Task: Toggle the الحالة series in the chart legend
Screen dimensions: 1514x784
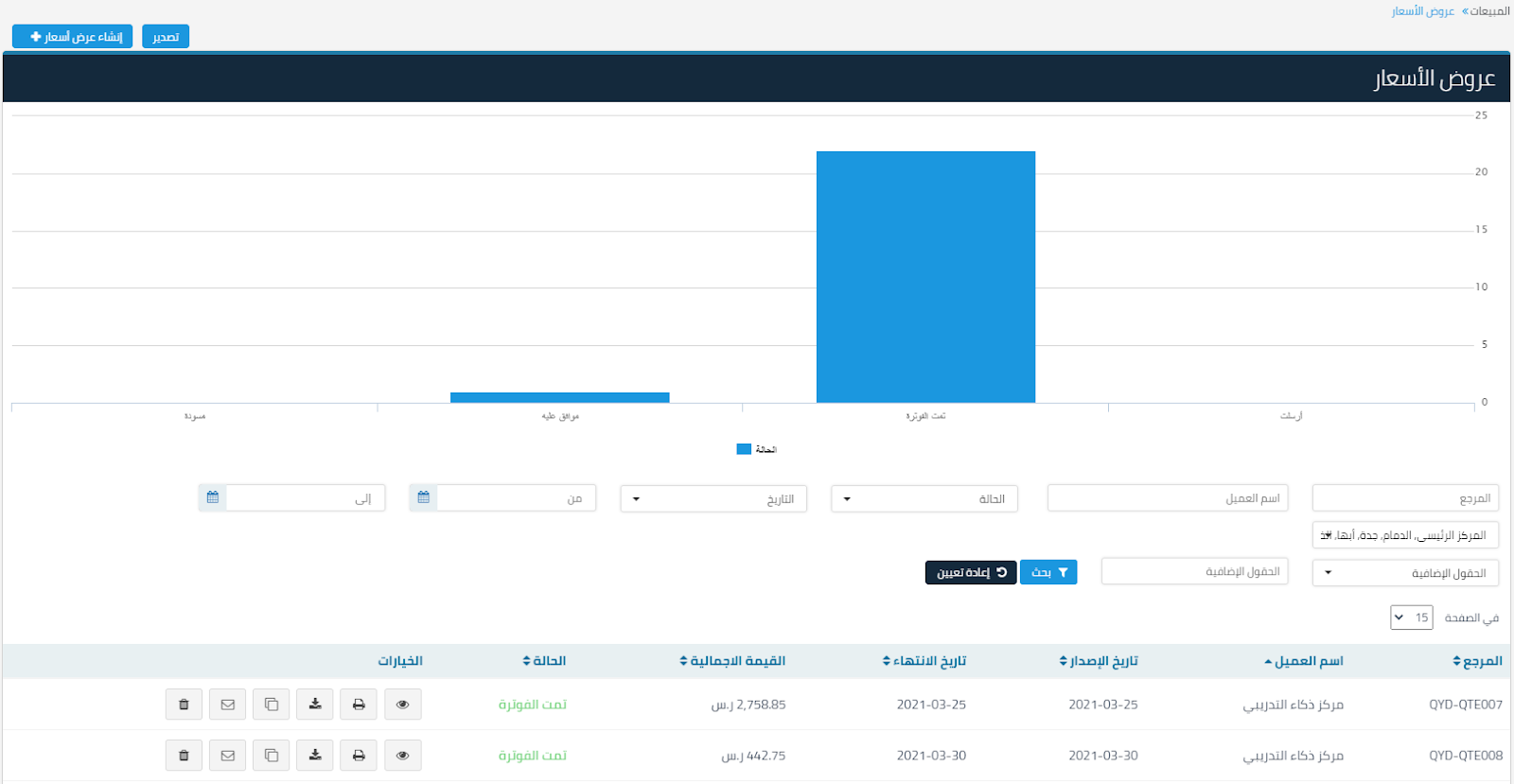Action: point(756,449)
